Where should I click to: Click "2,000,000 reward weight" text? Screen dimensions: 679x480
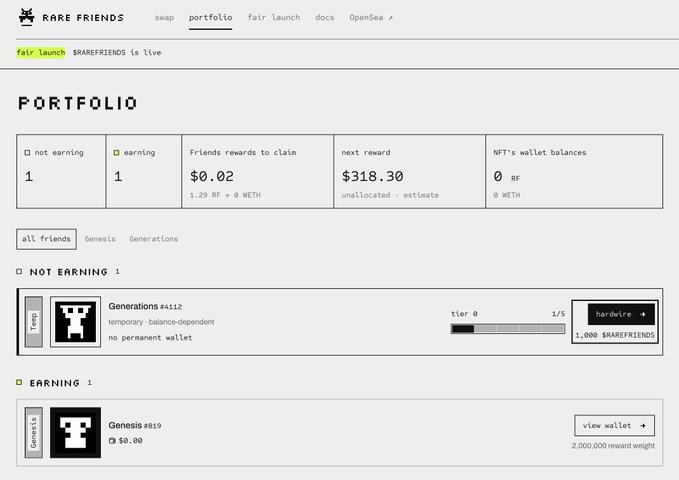tap(613, 446)
